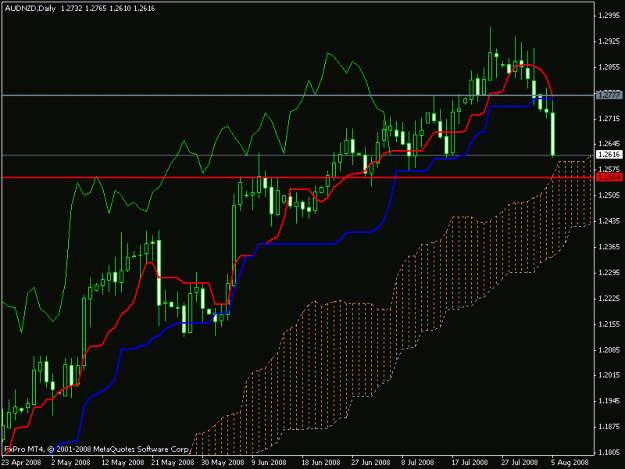
Task: Click the 1.2575 price axis label
Action: [x=609, y=169]
